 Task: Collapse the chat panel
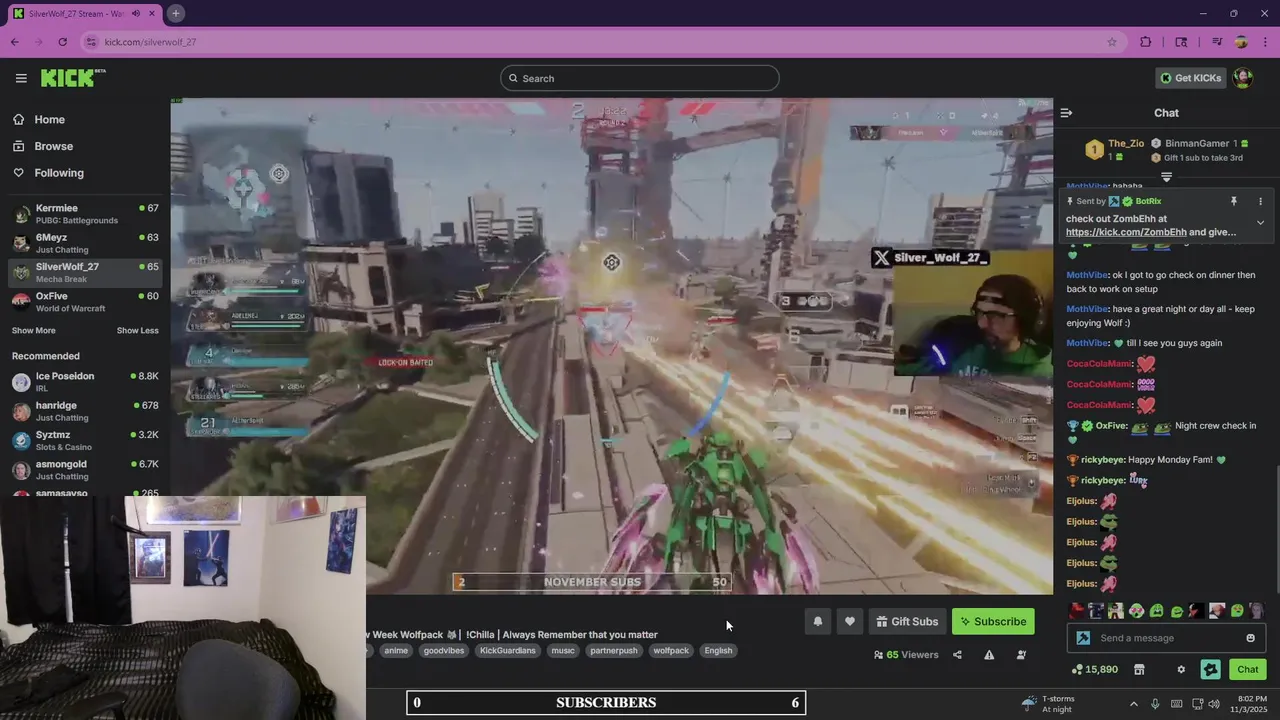[1066, 113]
